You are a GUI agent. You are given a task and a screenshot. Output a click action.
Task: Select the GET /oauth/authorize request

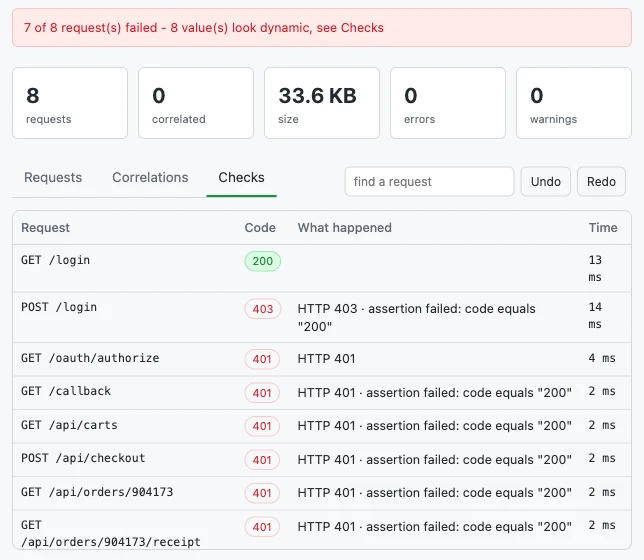322,359
